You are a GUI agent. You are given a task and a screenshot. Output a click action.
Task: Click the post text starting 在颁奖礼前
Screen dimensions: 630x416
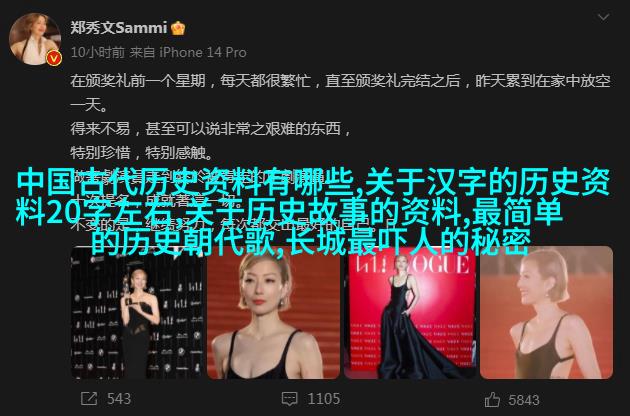(x=341, y=93)
